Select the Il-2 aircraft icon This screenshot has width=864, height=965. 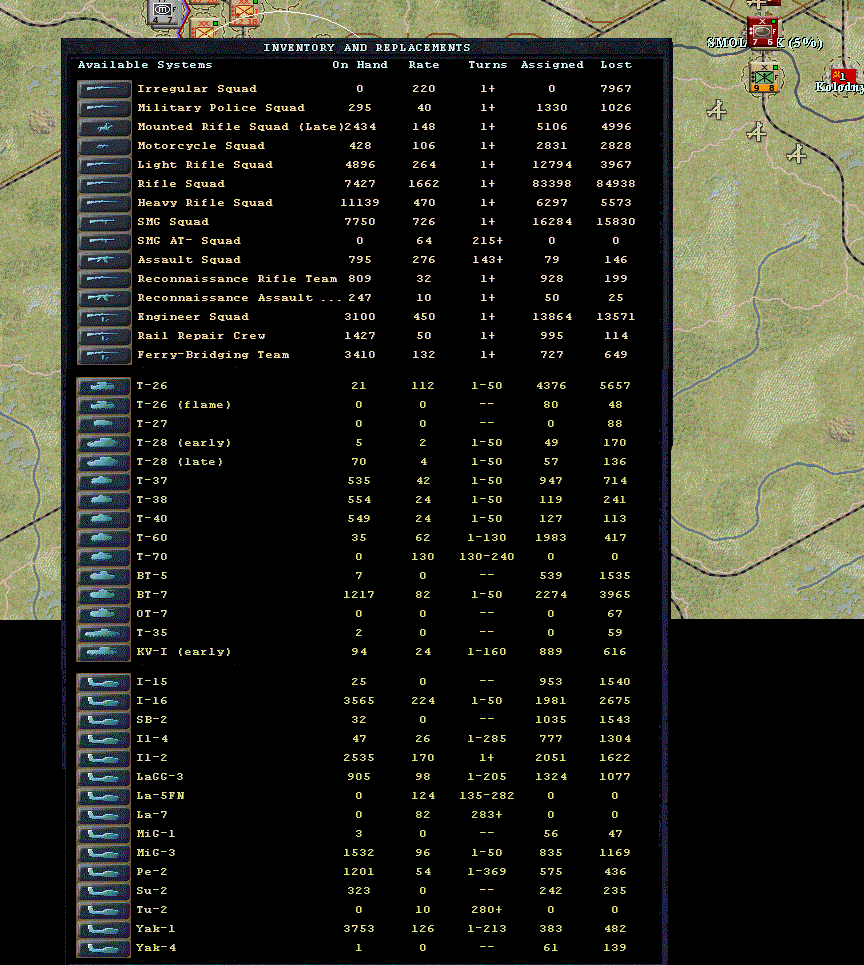tap(104, 758)
